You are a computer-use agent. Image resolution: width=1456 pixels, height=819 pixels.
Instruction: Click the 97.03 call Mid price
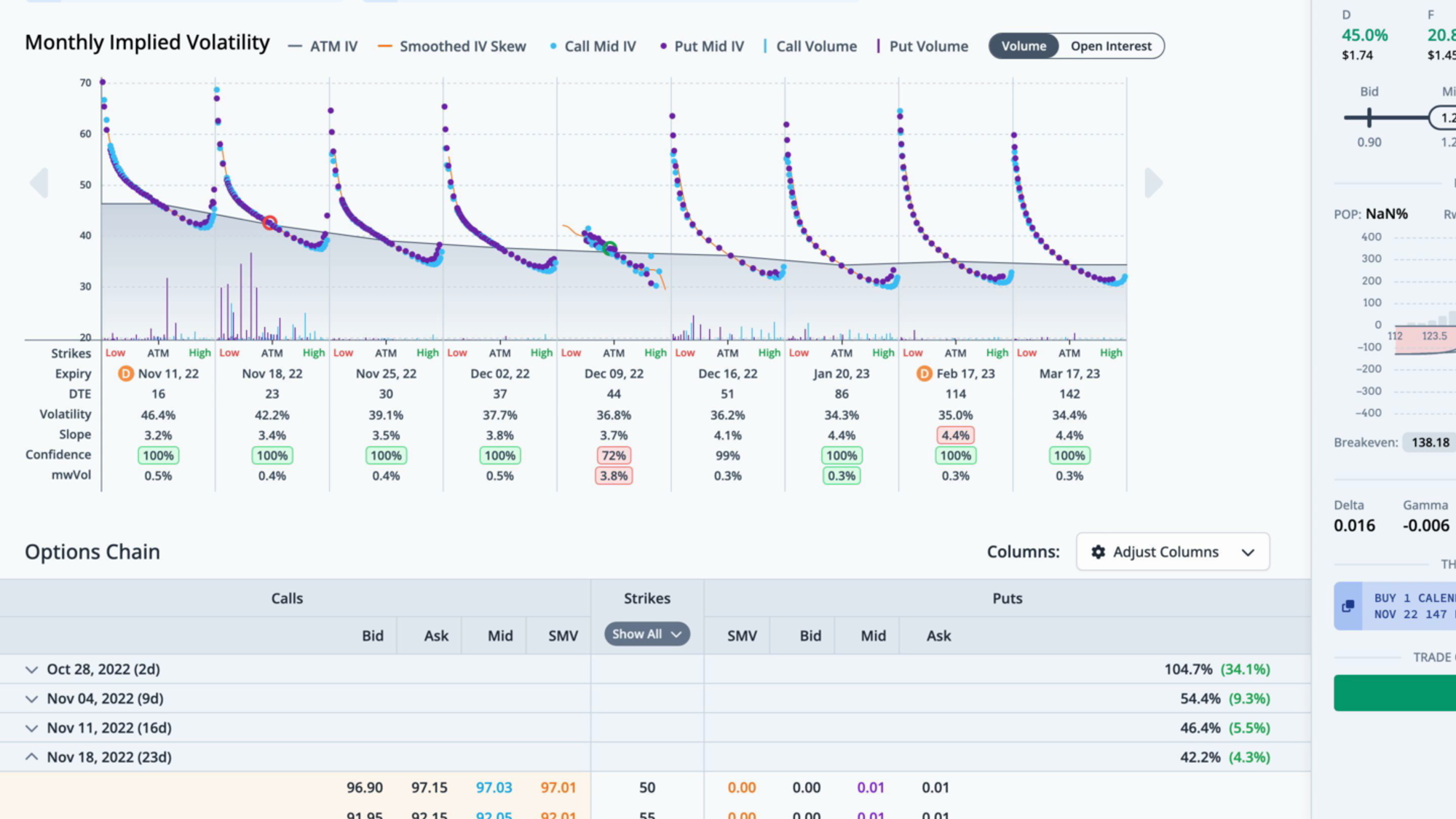point(494,788)
